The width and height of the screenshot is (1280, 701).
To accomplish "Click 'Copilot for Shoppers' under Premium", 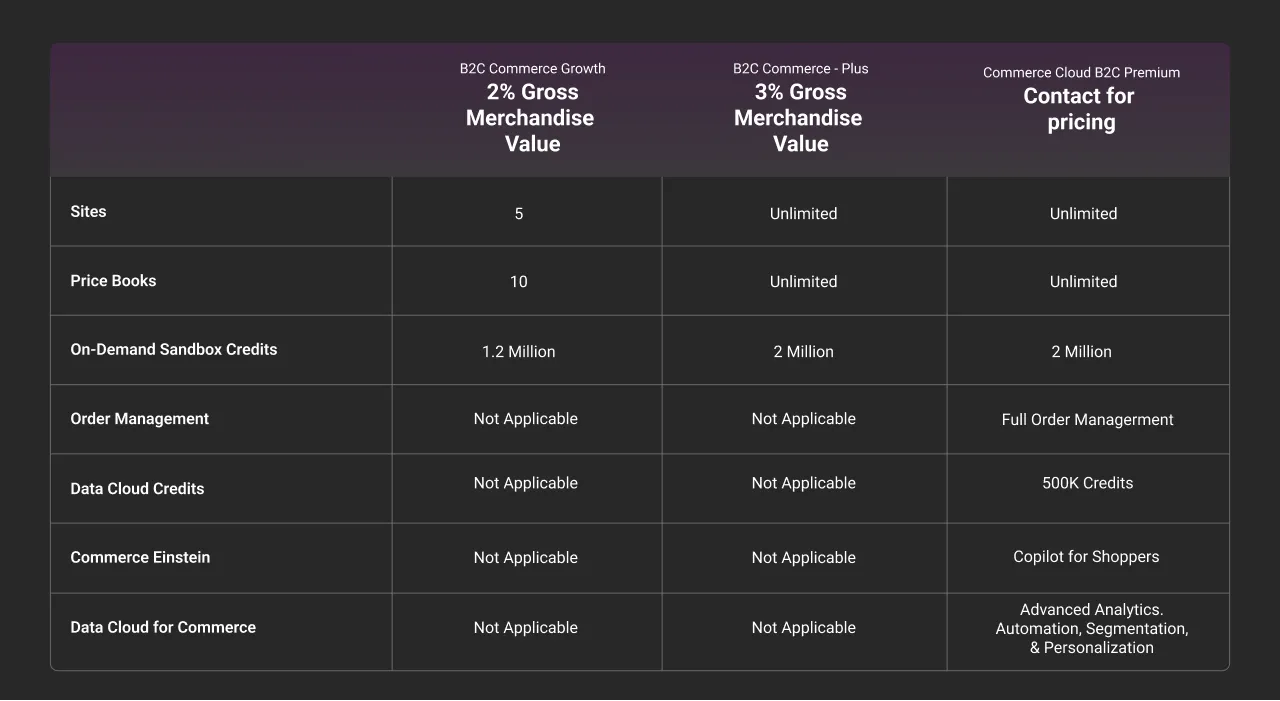I will tap(1086, 556).
